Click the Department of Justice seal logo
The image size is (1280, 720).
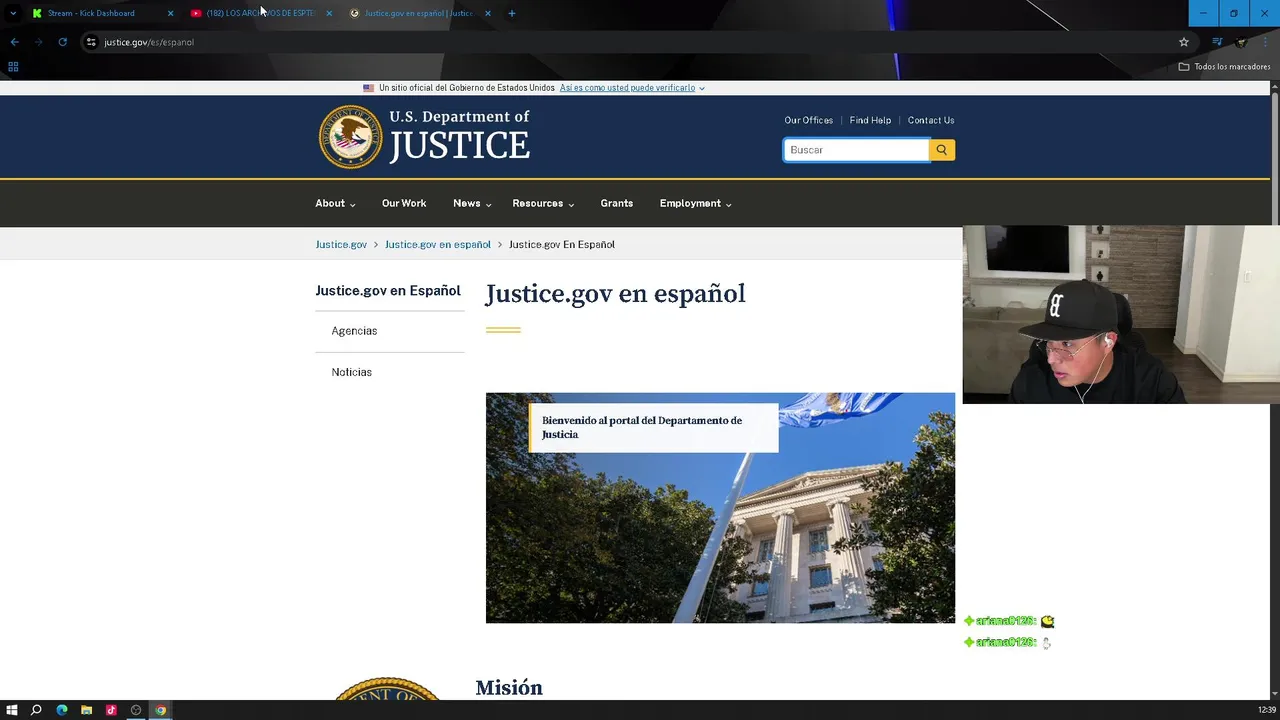(350, 136)
